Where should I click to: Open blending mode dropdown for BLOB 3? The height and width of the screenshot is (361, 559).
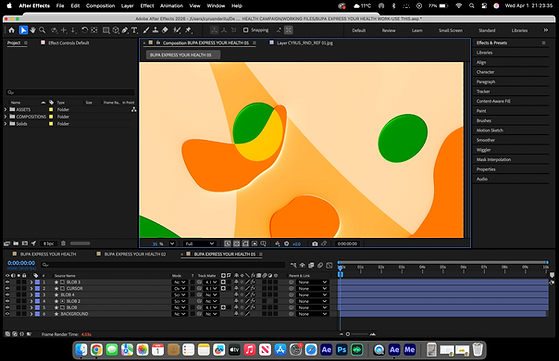point(180,282)
